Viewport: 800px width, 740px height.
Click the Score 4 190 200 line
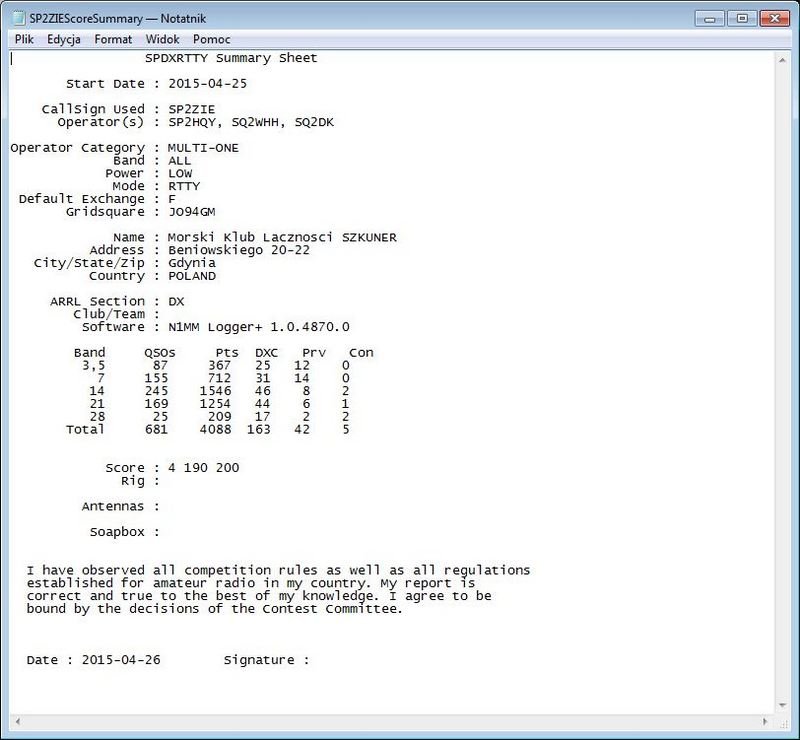coord(175,467)
